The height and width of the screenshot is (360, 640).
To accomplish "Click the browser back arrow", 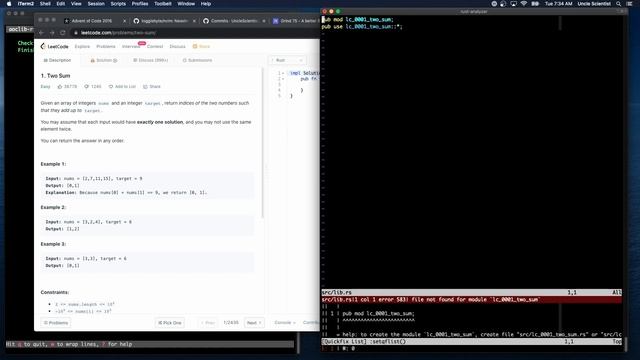I will [42, 33].
